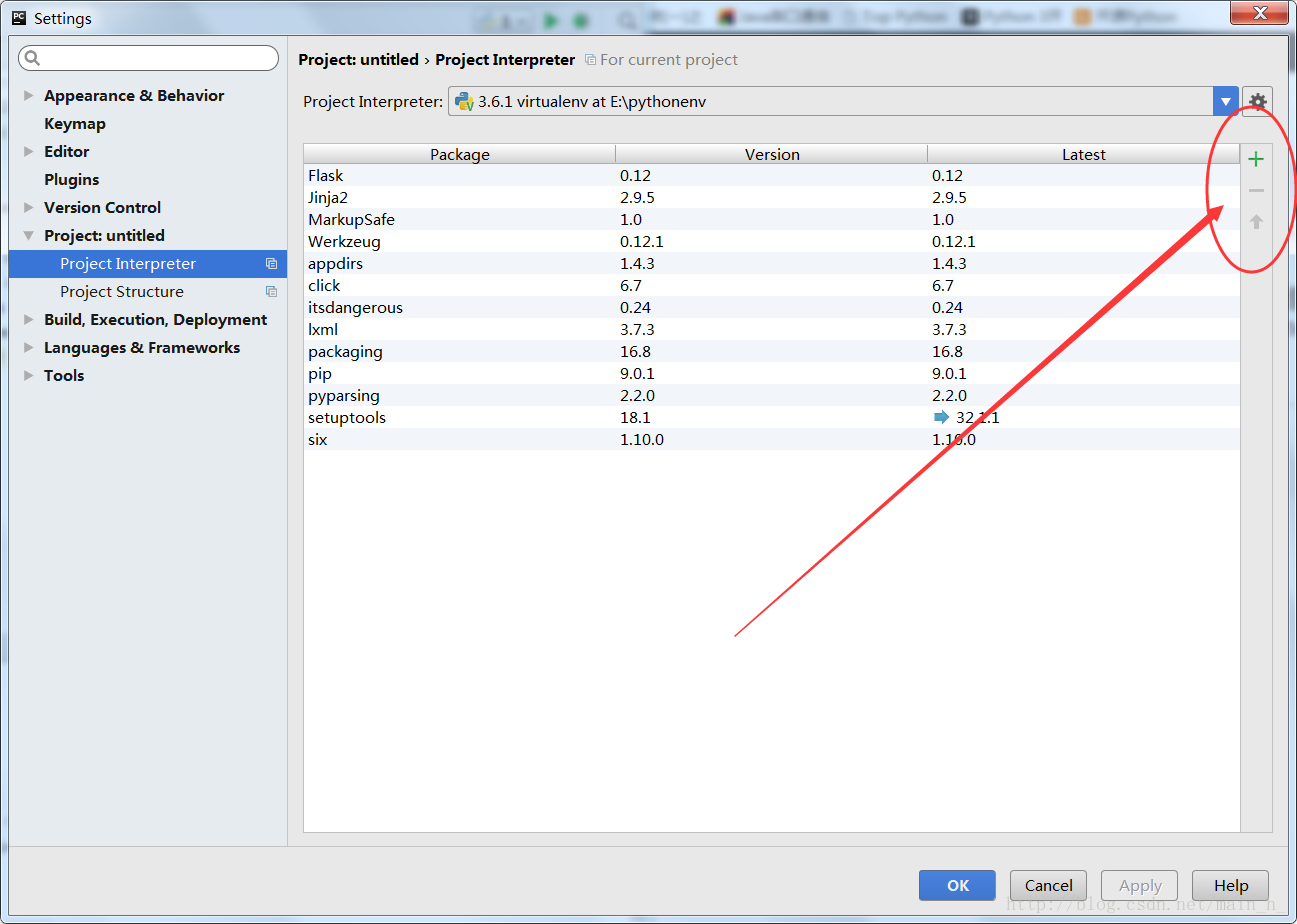This screenshot has height=924, width=1297.
Task: Expand Build, Execution, Deployment section
Action: 29,320
